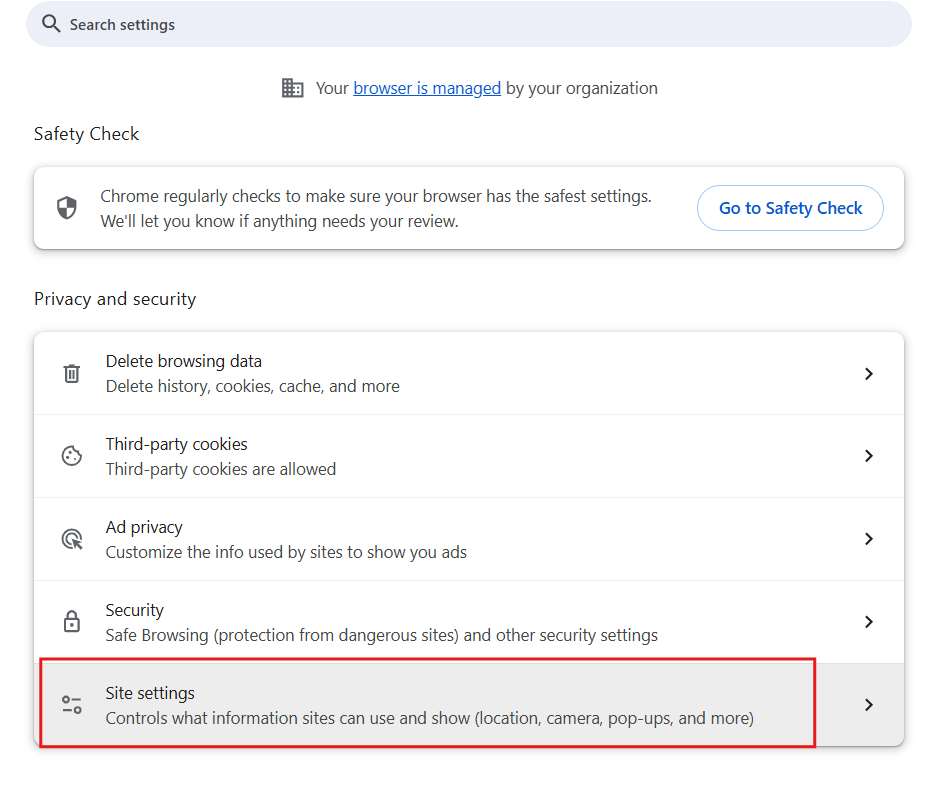This screenshot has height=787, width=943.
Task: Open Third-party cookies settings
Action: tap(468, 456)
